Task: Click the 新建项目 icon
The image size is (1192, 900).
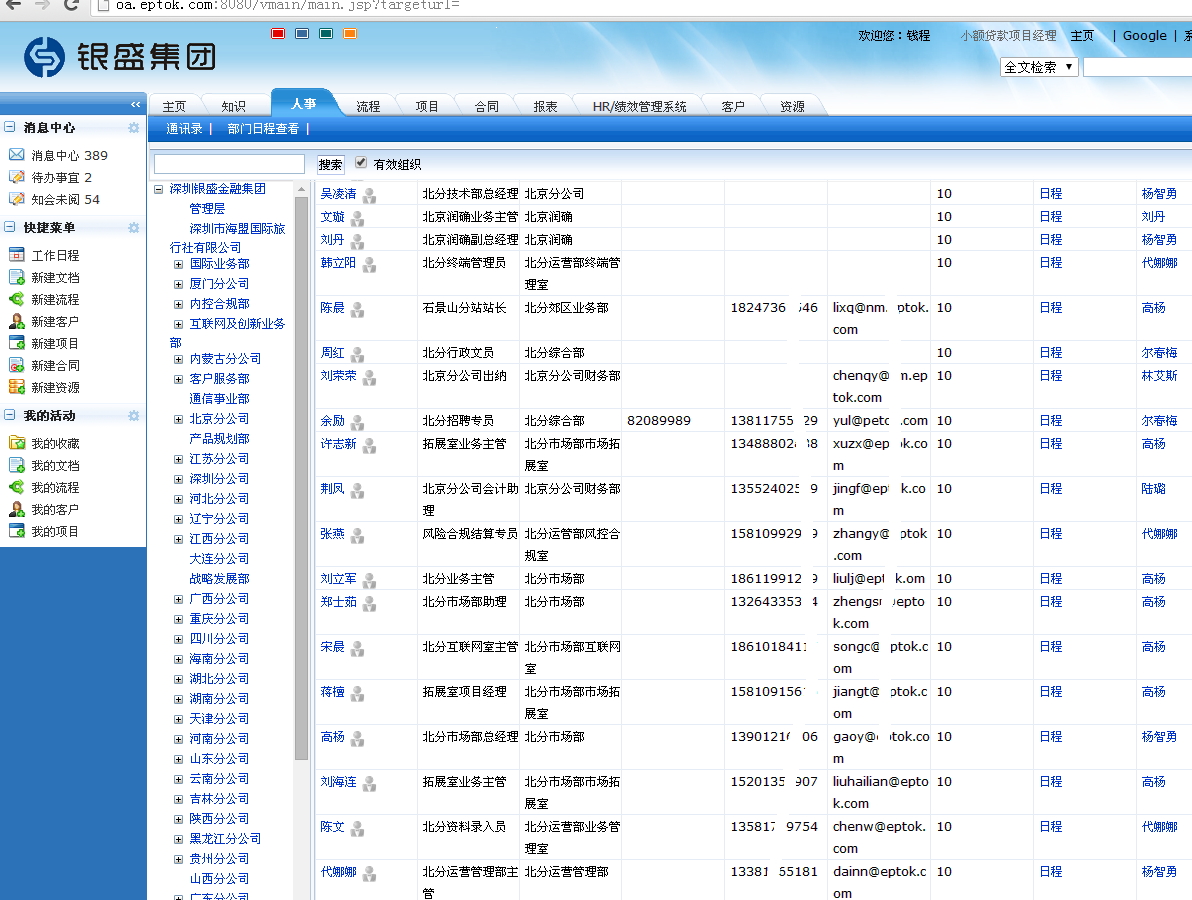Action: (17, 343)
